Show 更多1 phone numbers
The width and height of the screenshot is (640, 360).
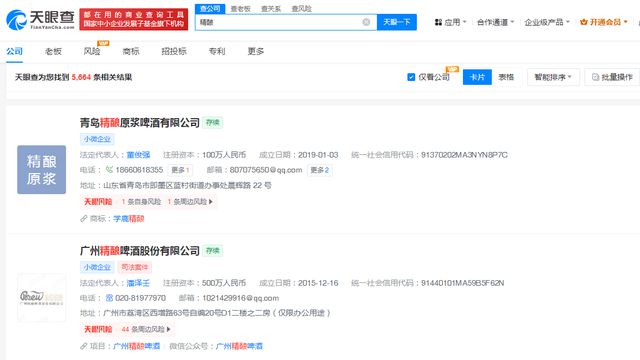(x=180, y=170)
